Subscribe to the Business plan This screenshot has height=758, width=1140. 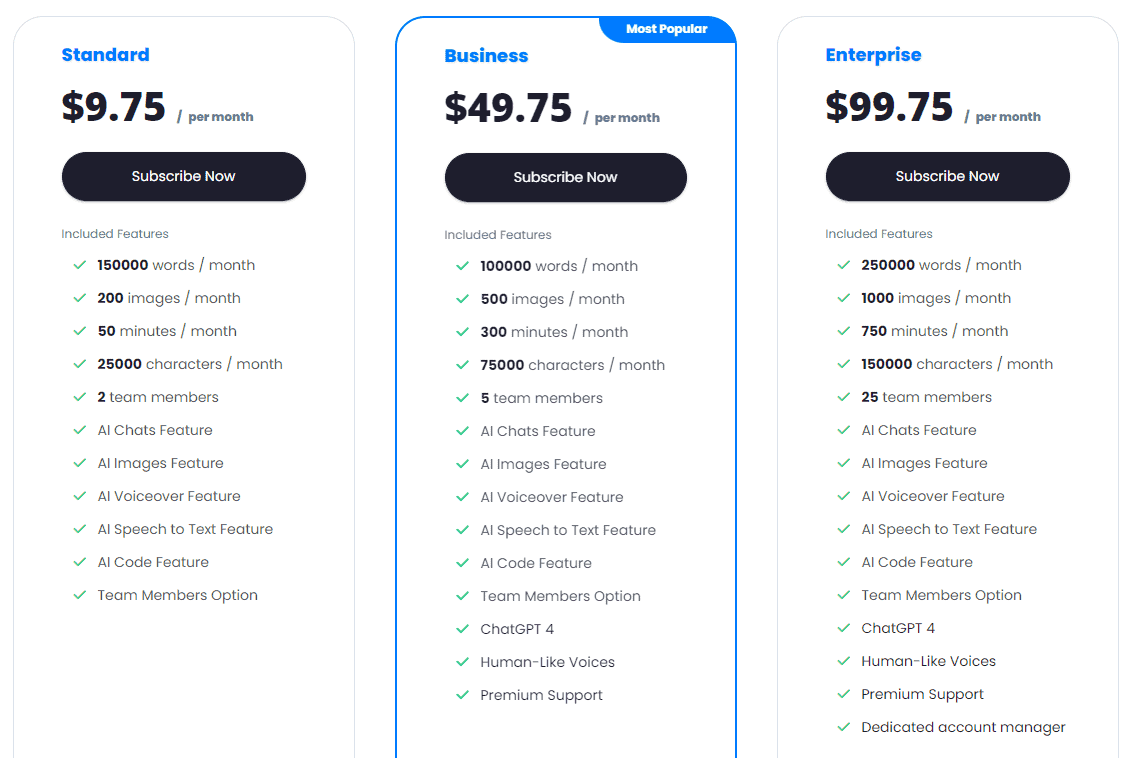pyautogui.click(x=565, y=177)
